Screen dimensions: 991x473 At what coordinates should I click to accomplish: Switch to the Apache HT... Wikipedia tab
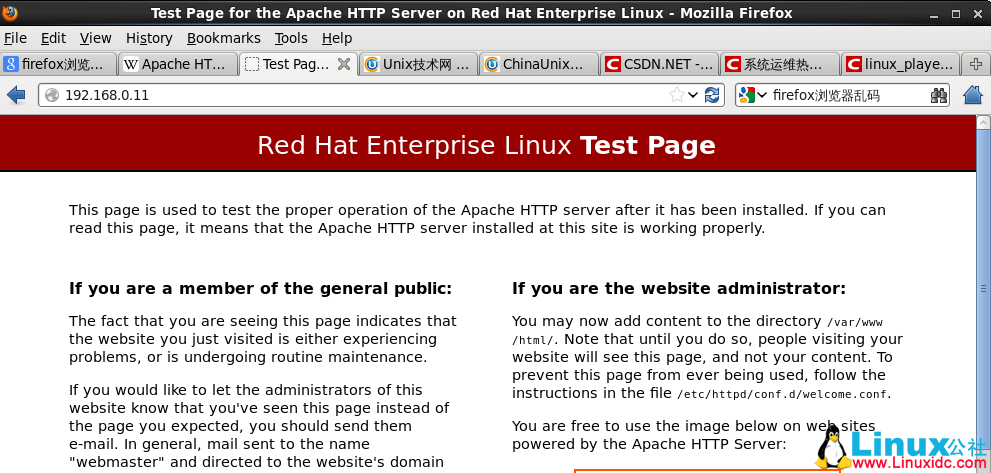click(x=178, y=64)
